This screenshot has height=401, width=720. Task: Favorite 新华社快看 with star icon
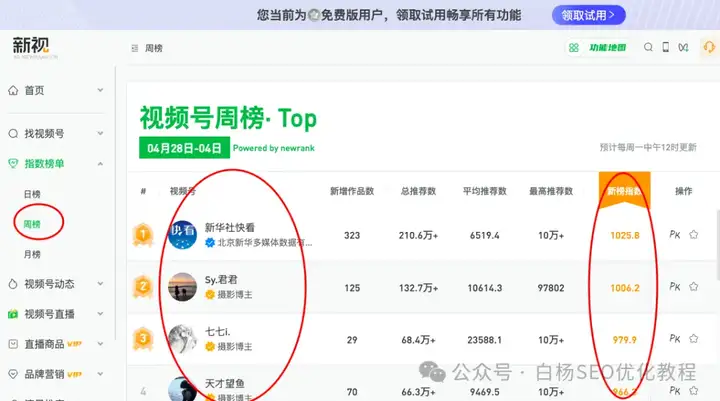[693, 235]
